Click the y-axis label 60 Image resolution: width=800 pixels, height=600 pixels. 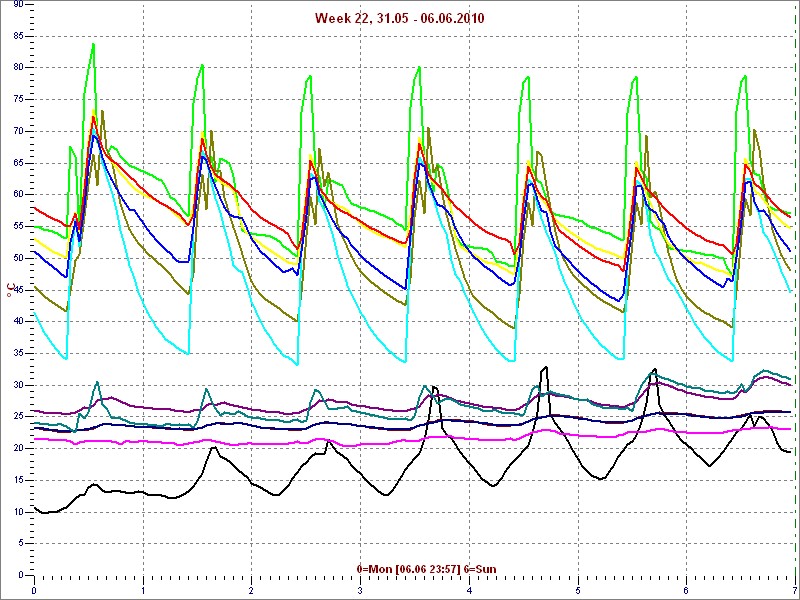18,195
